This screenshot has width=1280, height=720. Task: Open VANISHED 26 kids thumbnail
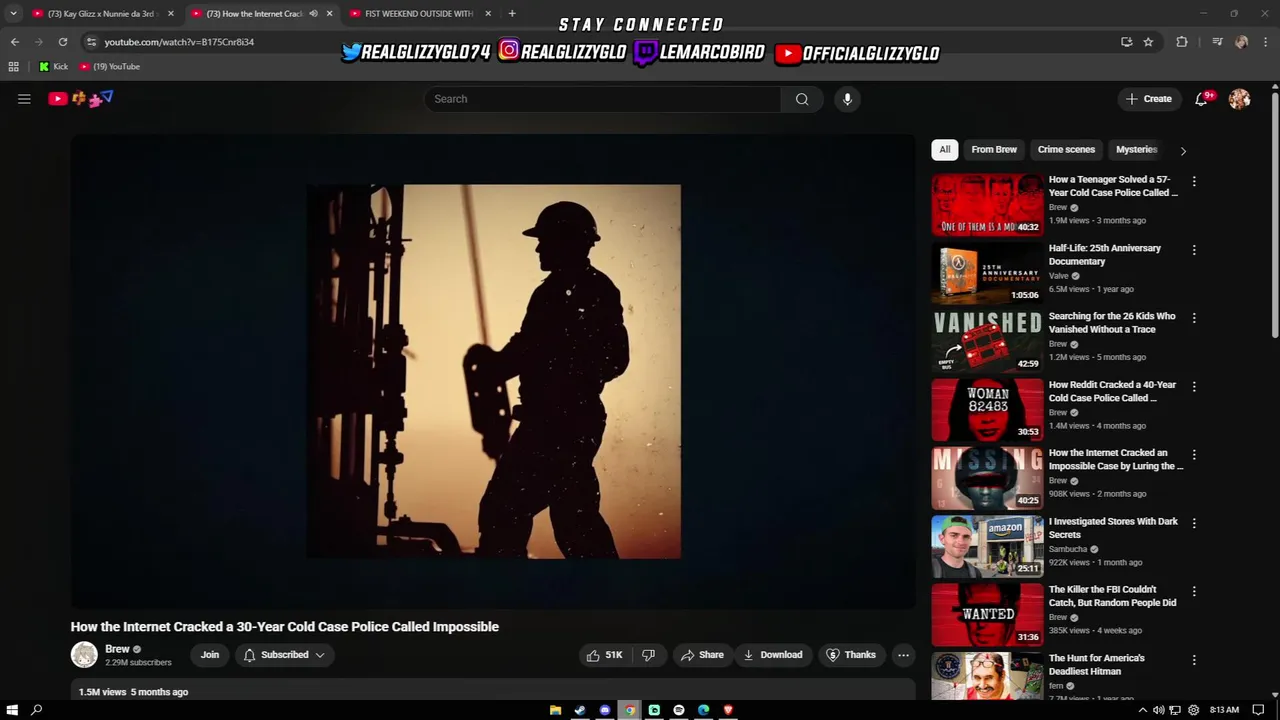987,341
